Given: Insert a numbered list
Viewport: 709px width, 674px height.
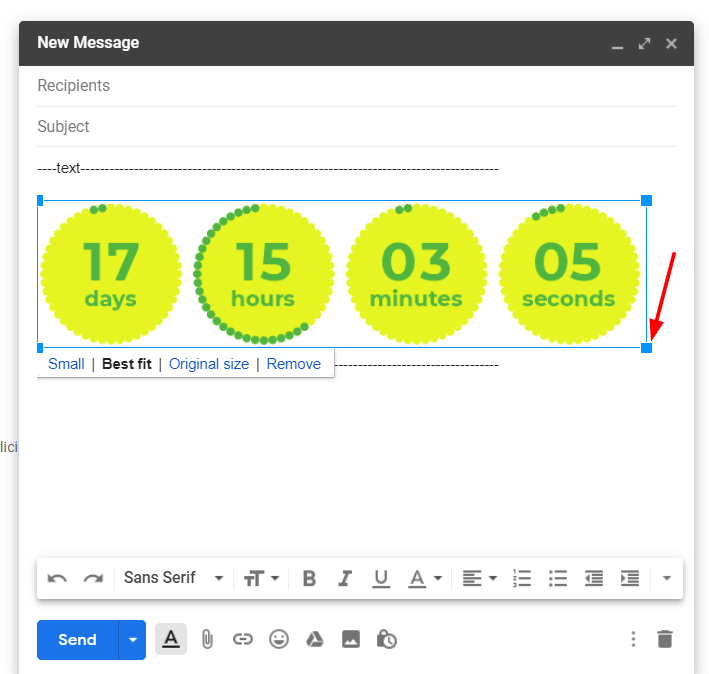Looking at the screenshot, I should (x=521, y=578).
